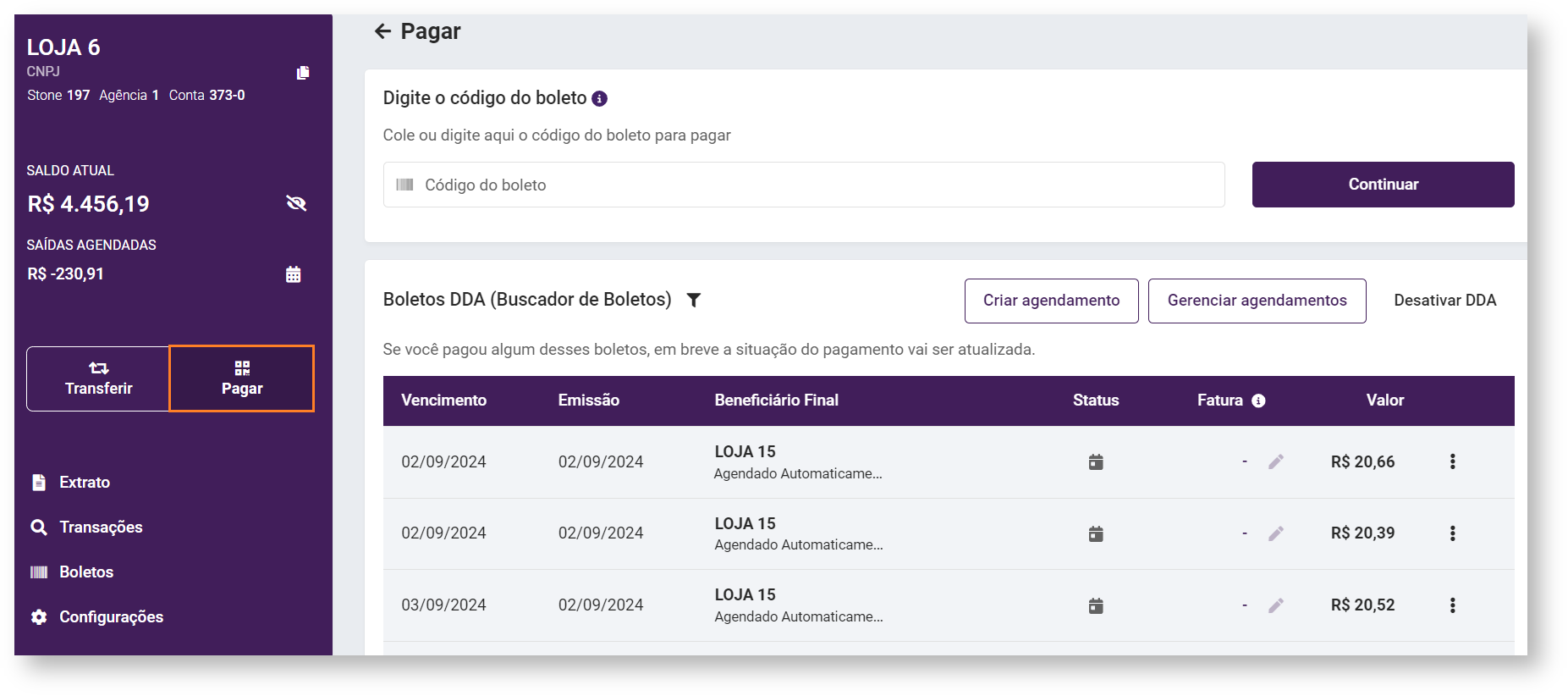This screenshot has width=1568, height=696.
Task: Open more options for the R$ 20,39 boleto
Action: 1452,533
